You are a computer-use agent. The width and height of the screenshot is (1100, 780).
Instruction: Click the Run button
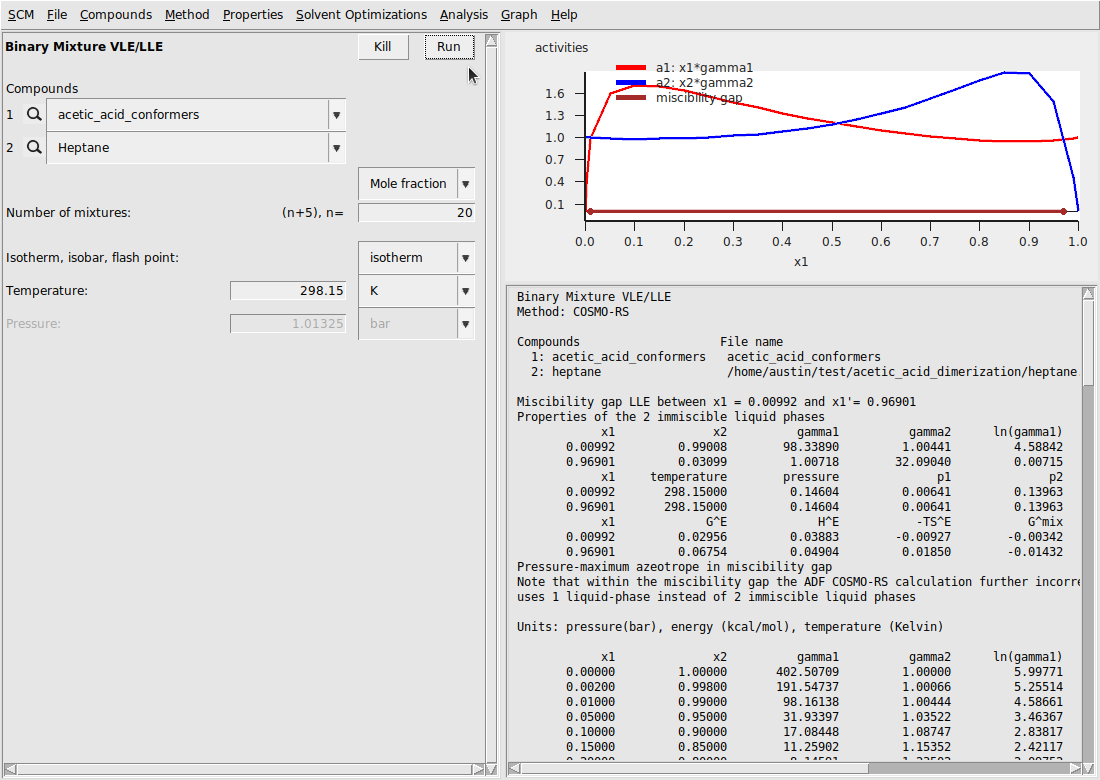(449, 47)
